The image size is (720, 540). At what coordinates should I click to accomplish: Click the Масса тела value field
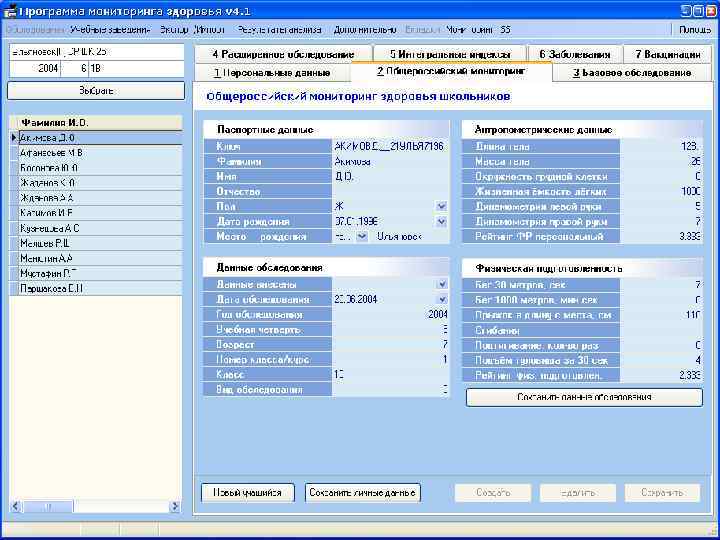[661, 162]
